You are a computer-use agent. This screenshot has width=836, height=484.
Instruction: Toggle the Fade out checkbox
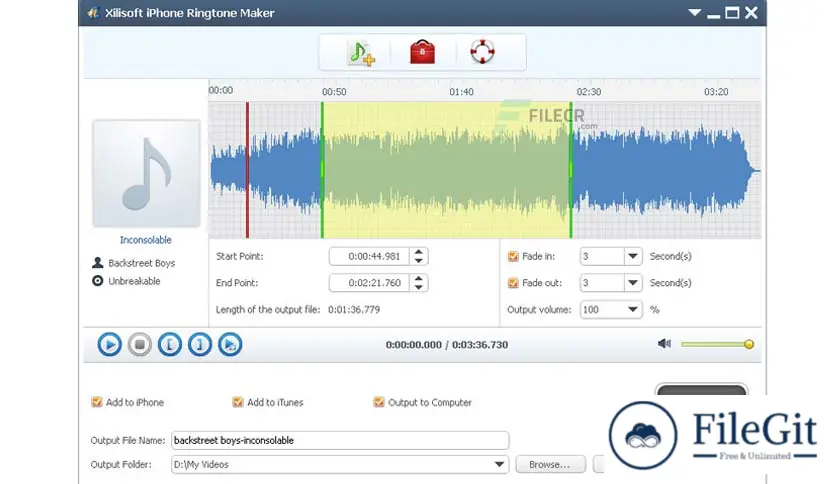(513, 283)
